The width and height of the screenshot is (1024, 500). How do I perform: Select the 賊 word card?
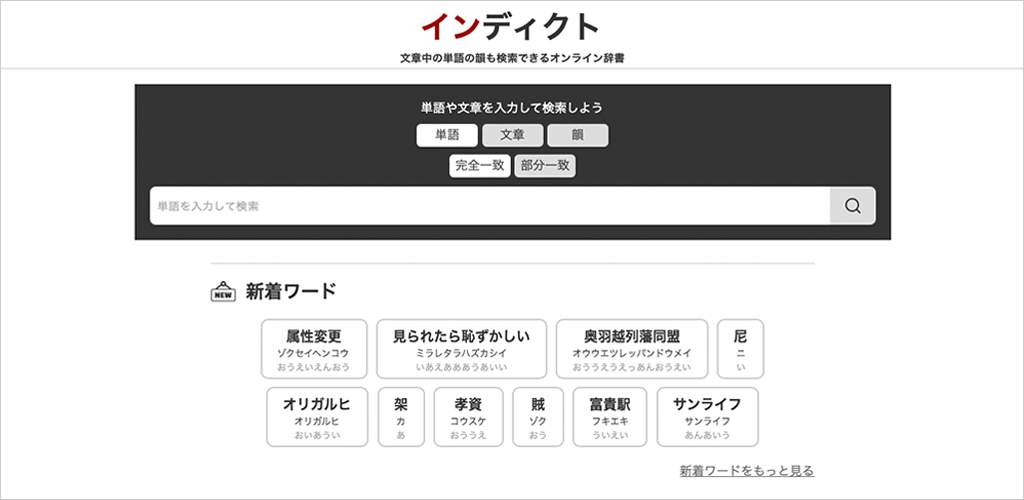pos(538,417)
